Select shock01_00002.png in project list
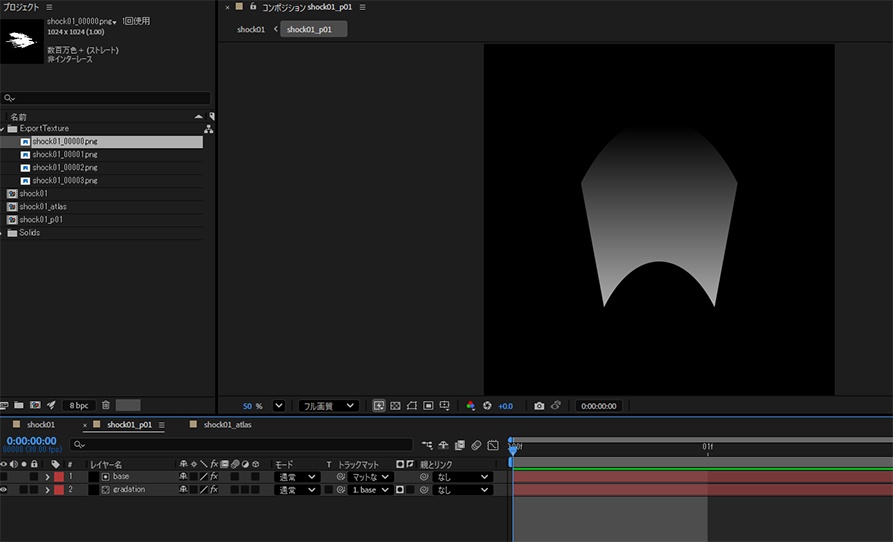 [x=64, y=167]
